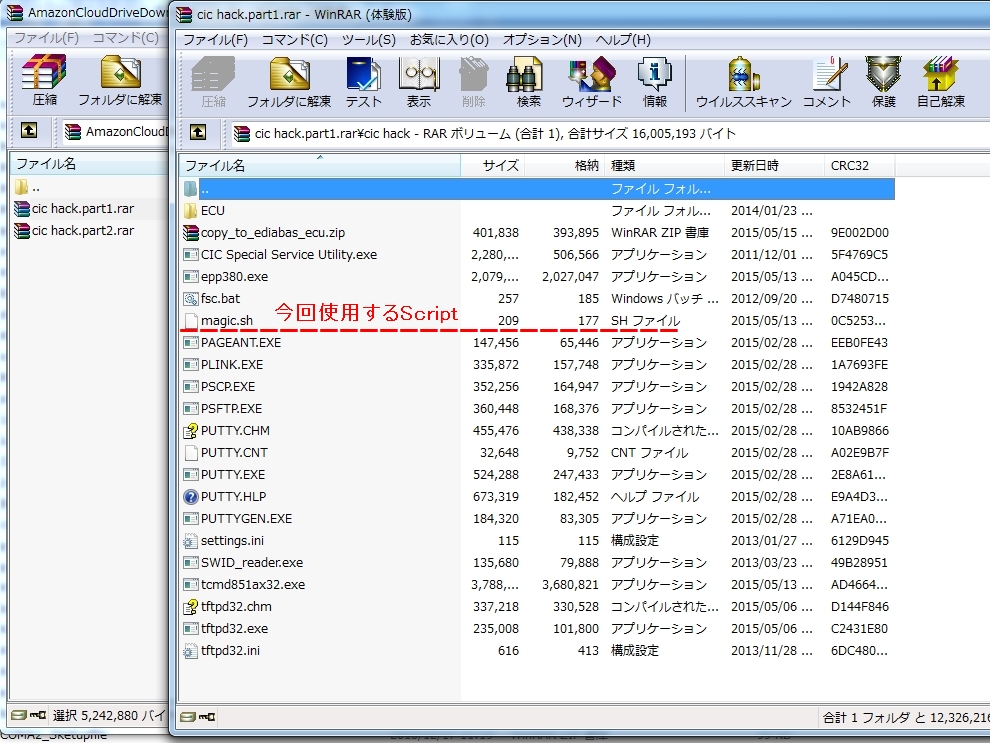
Task: Select the copy_to_ediabas_ecu.zip archive icon
Action: pyautogui.click(x=190, y=232)
